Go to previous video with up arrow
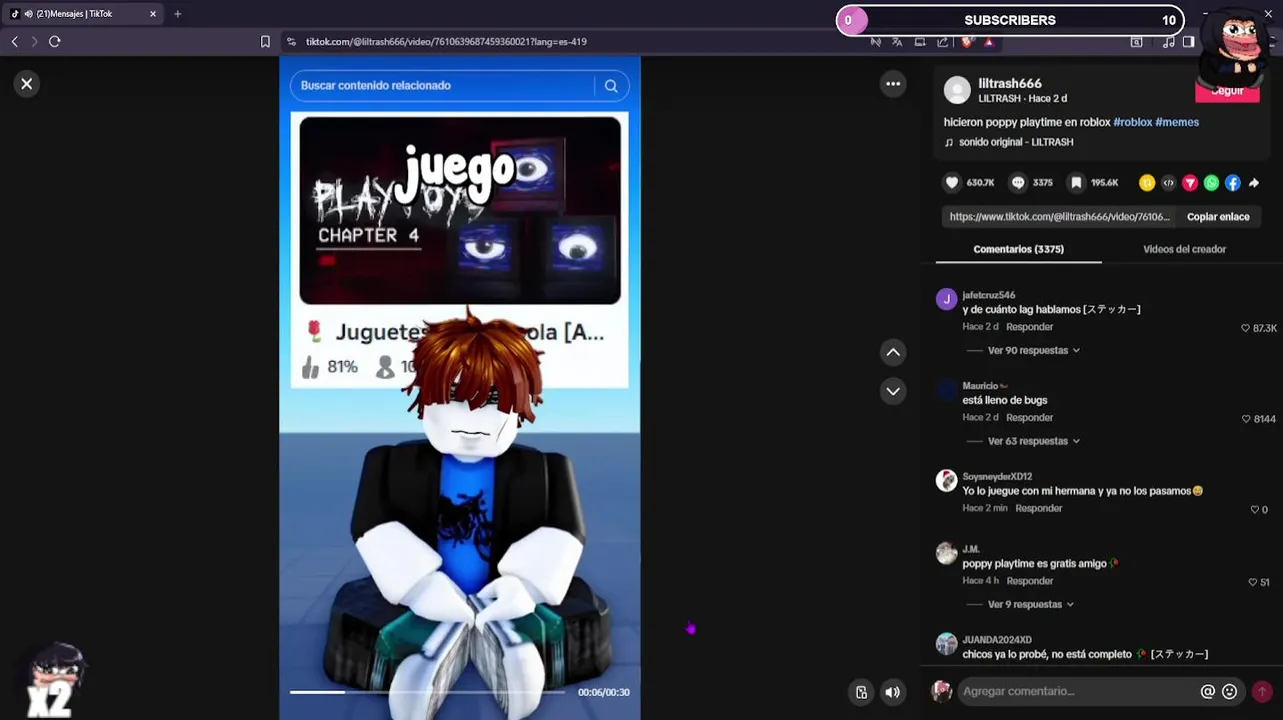 (893, 352)
